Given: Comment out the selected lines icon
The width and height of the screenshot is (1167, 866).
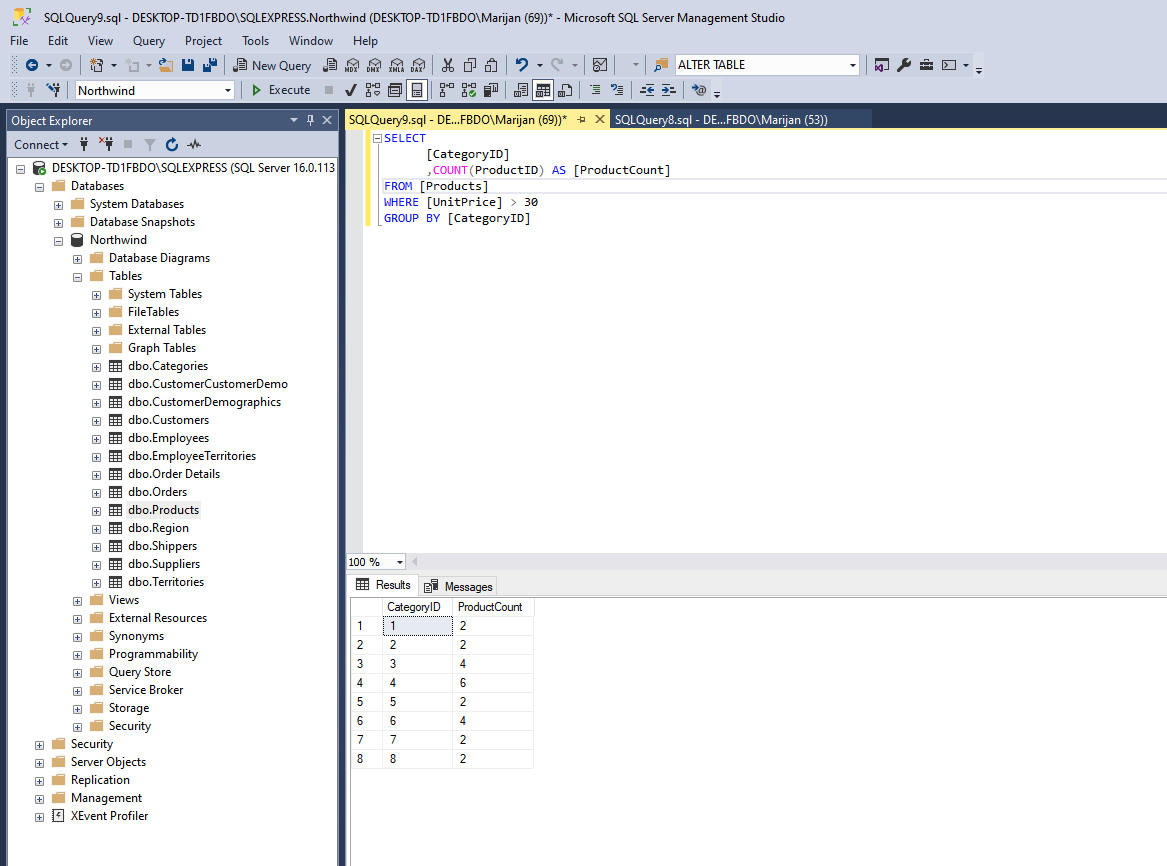Looking at the screenshot, I should click(595, 90).
